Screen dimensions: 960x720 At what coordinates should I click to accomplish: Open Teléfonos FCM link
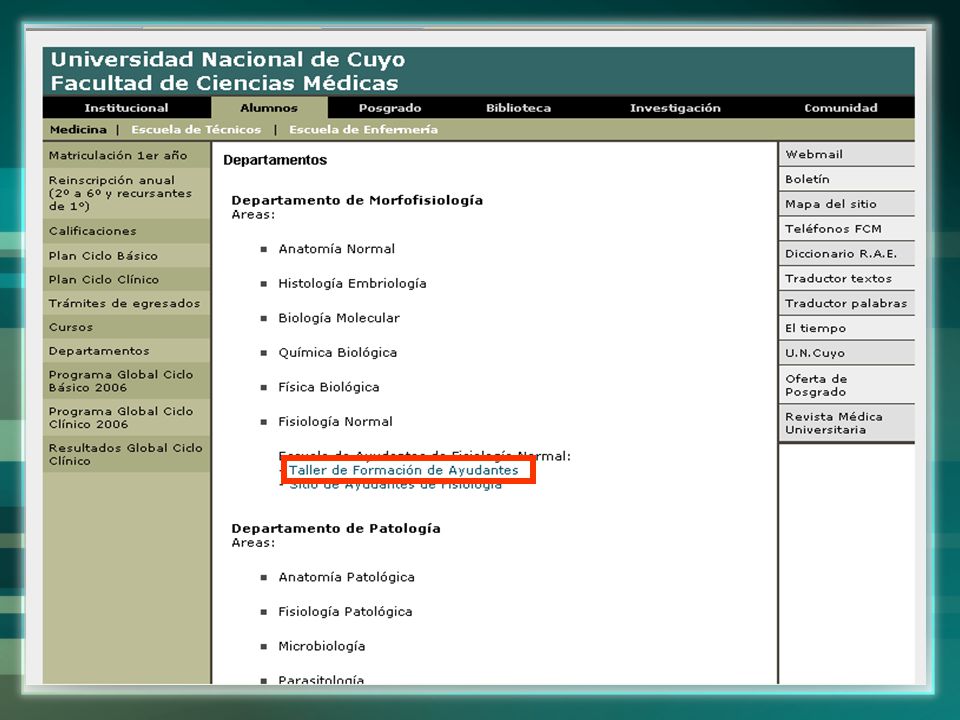pos(847,228)
